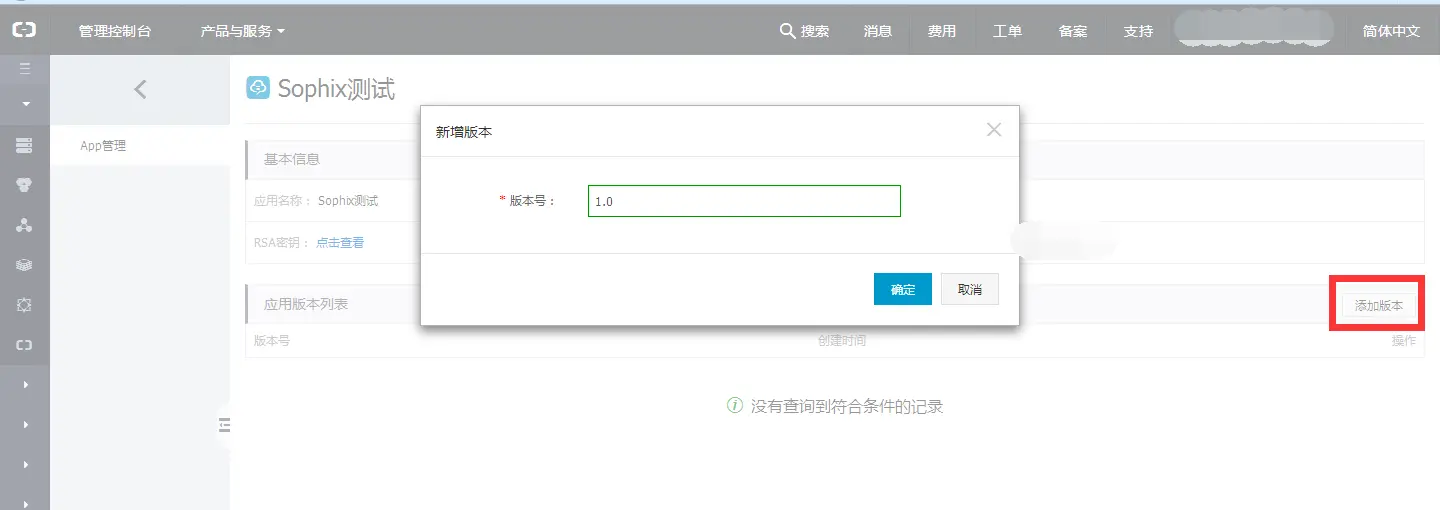The width and height of the screenshot is (1440, 510).
Task: Select App管理 in the left navigation
Action: coord(103,146)
